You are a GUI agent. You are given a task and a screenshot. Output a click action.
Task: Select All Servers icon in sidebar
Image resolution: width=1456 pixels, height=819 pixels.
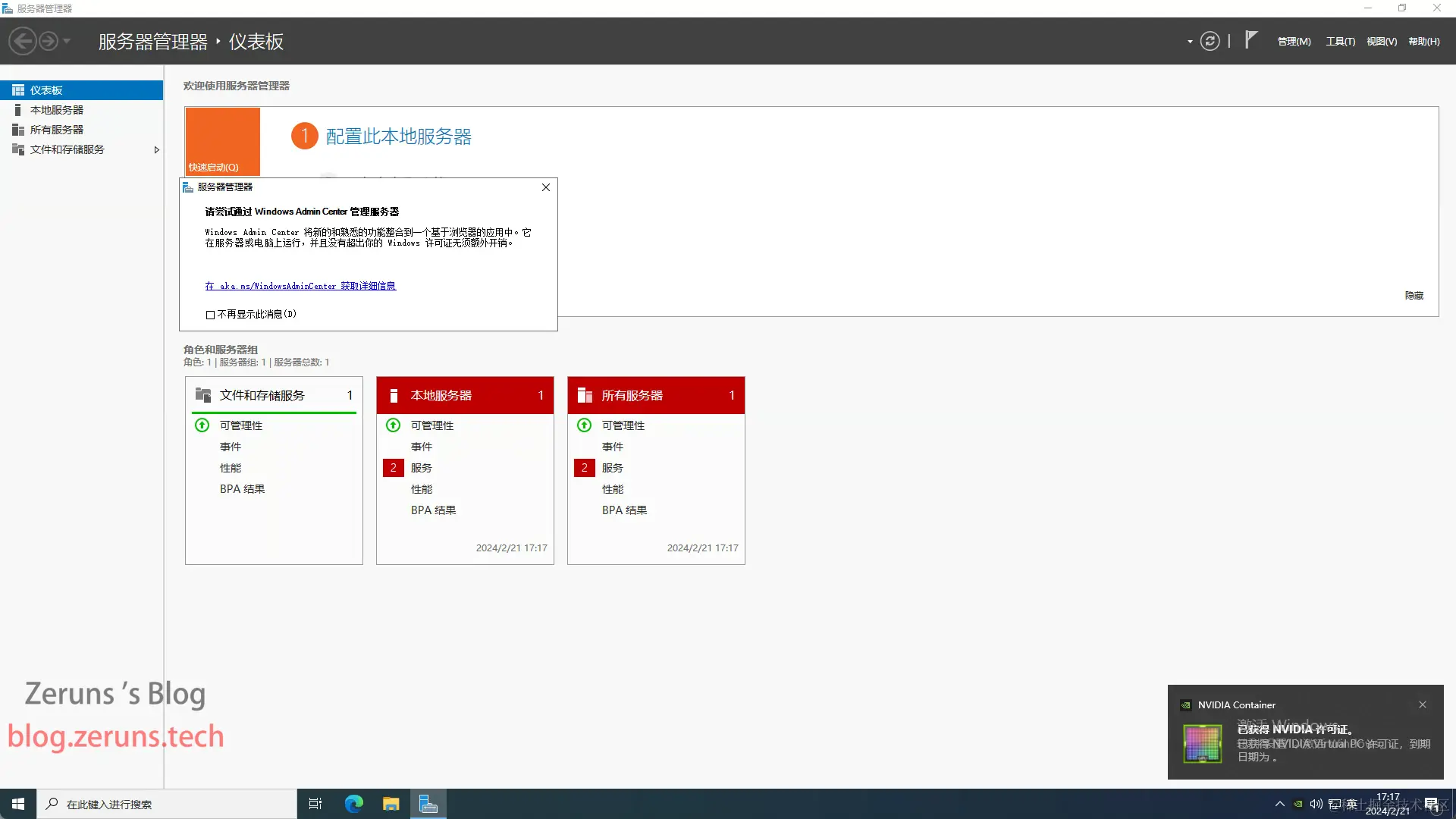(x=18, y=130)
